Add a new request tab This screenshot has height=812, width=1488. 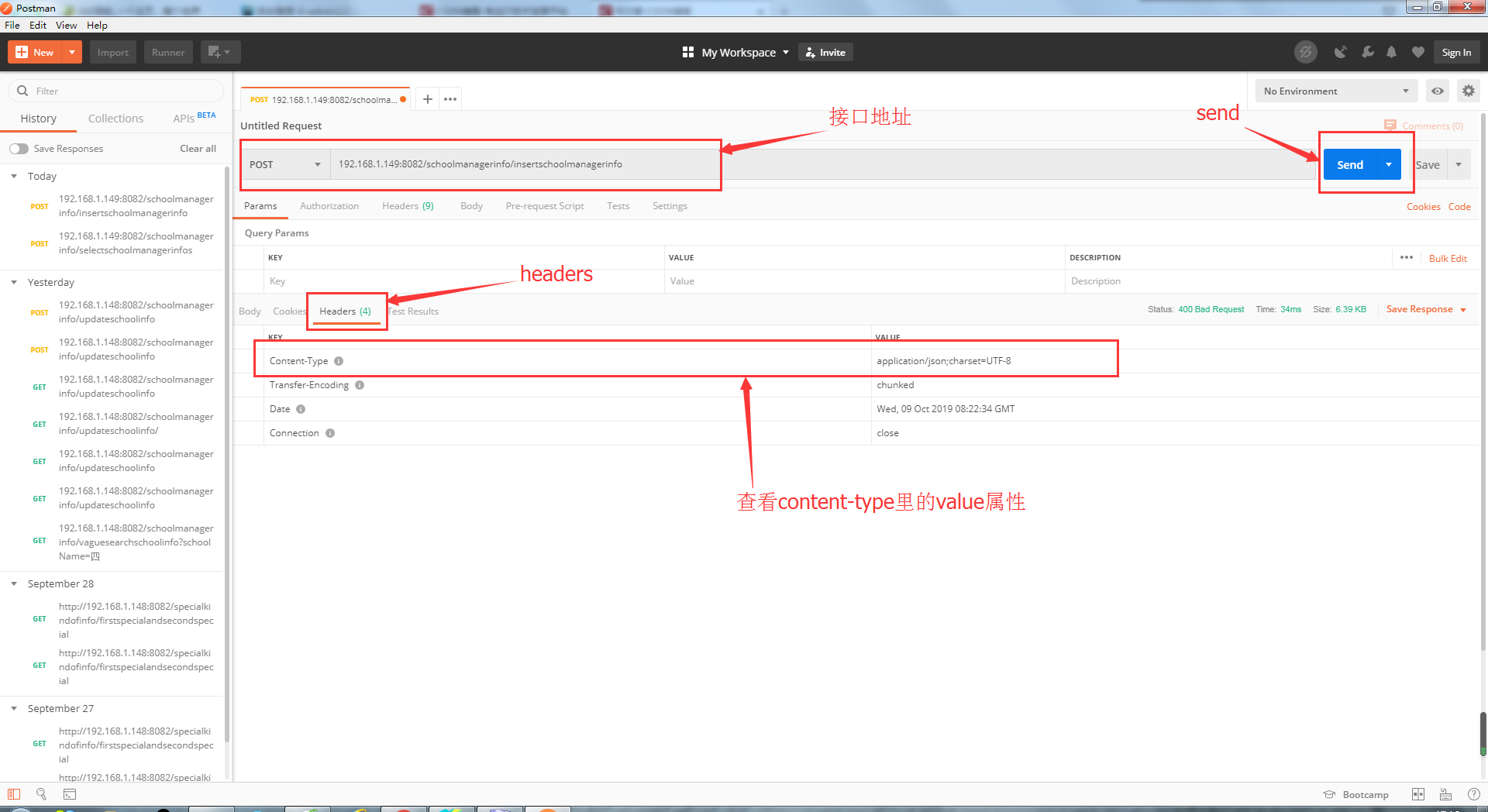point(427,99)
